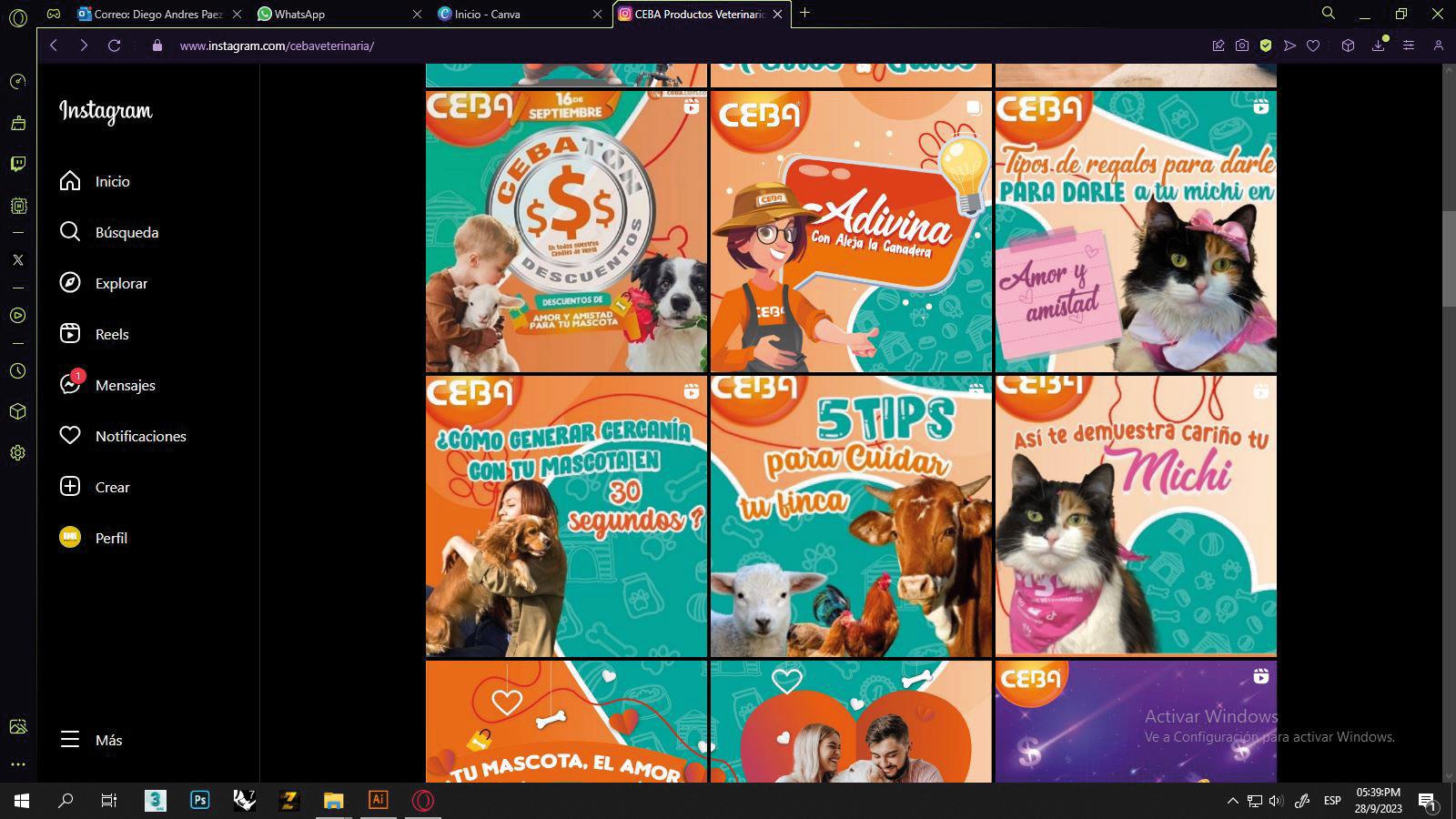Image resolution: width=1456 pixels, height=819 pixels.
Task: Open a new browser tab
Action: click(x=804, y=14)
